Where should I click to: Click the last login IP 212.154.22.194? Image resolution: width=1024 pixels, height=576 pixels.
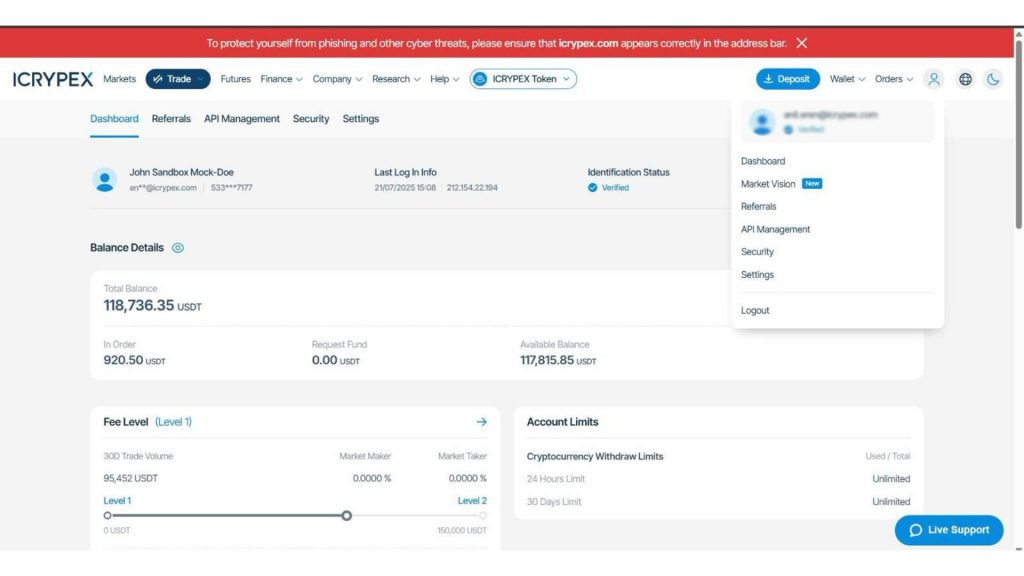click(x=472, y=187)
